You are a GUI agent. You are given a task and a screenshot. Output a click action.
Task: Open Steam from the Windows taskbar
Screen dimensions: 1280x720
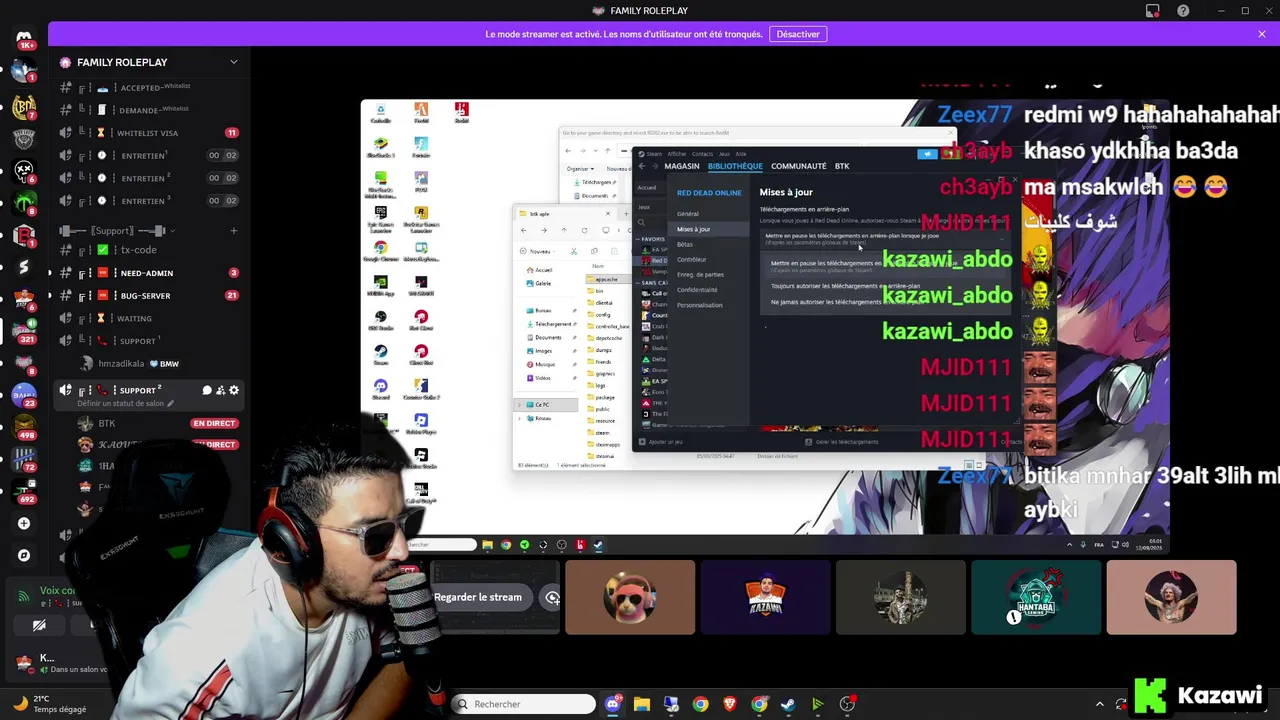tap(789, 704)
